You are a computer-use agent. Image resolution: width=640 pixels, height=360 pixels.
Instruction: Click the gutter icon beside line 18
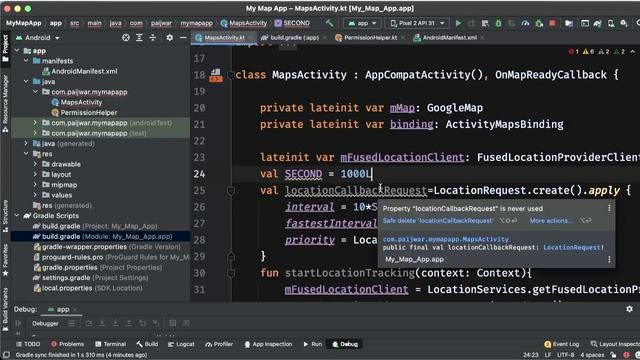pos(216,75)
